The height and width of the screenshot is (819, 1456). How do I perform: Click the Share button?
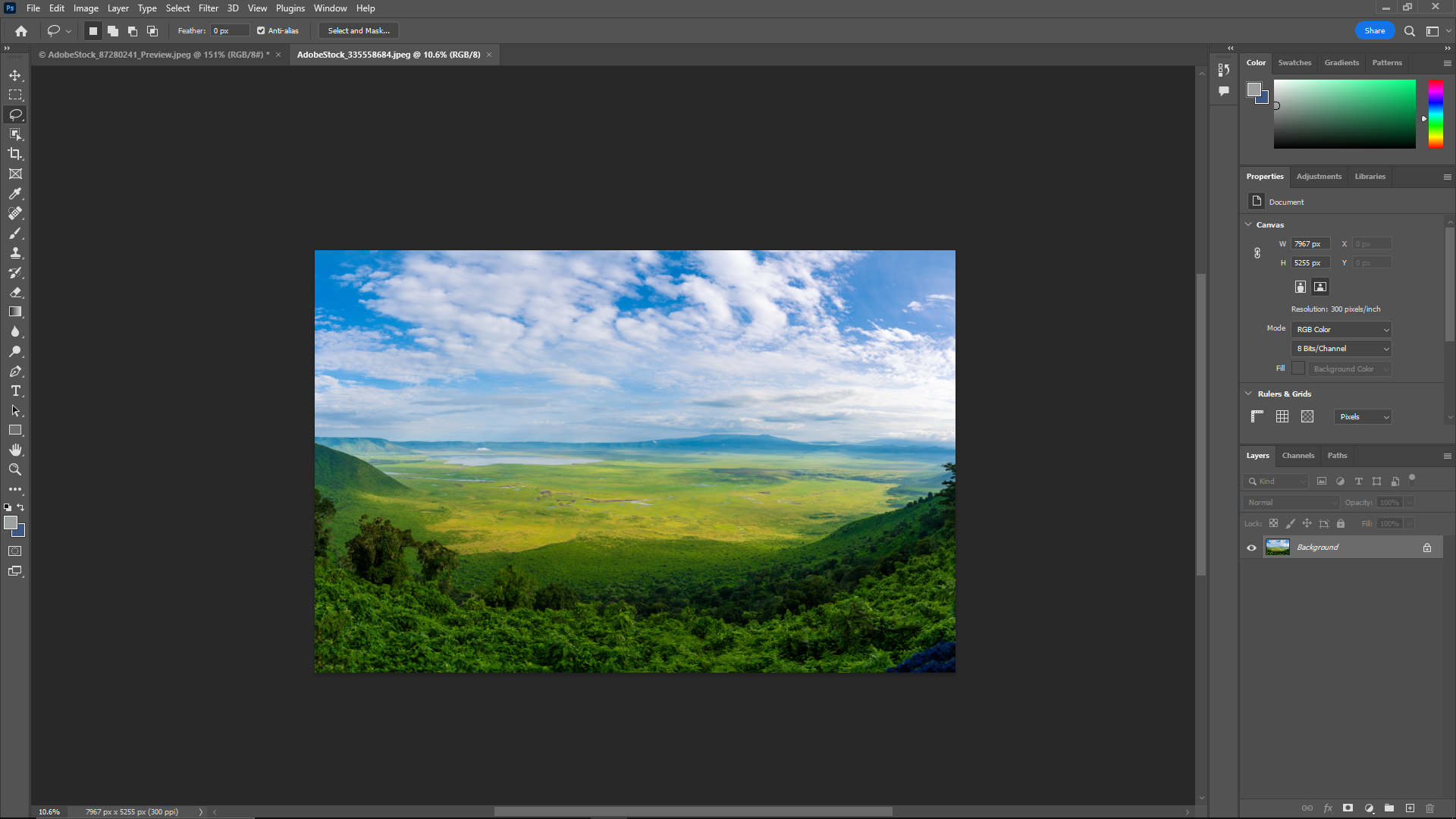click(1375, 31)
